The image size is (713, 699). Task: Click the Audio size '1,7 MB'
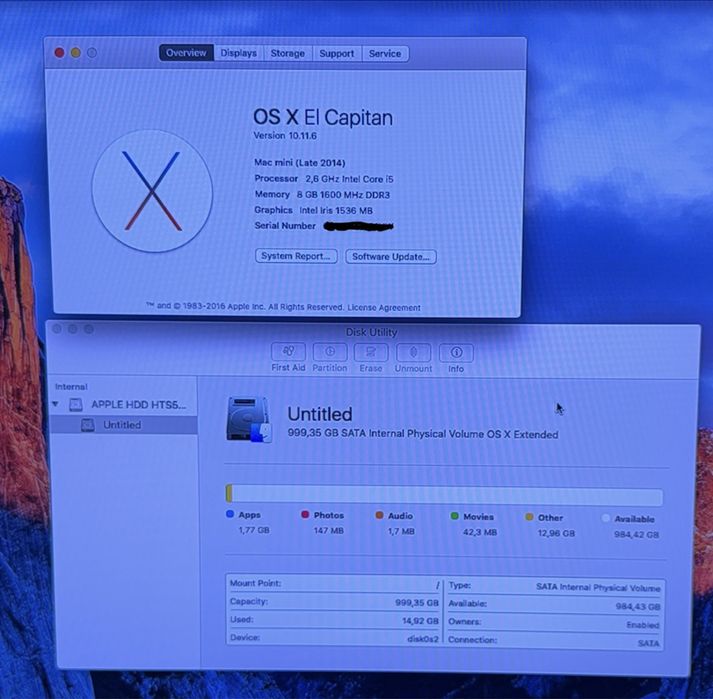point(401,531)
